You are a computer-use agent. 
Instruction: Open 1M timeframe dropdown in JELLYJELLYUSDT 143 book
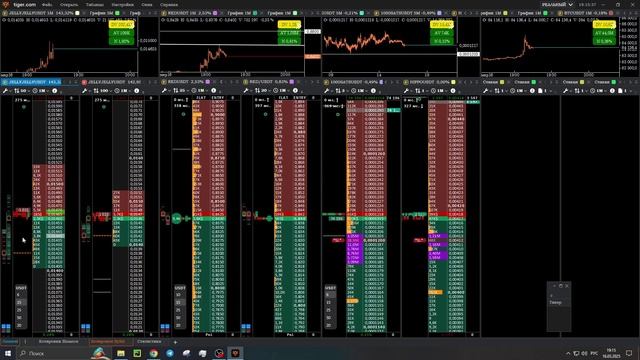[41, 91]
